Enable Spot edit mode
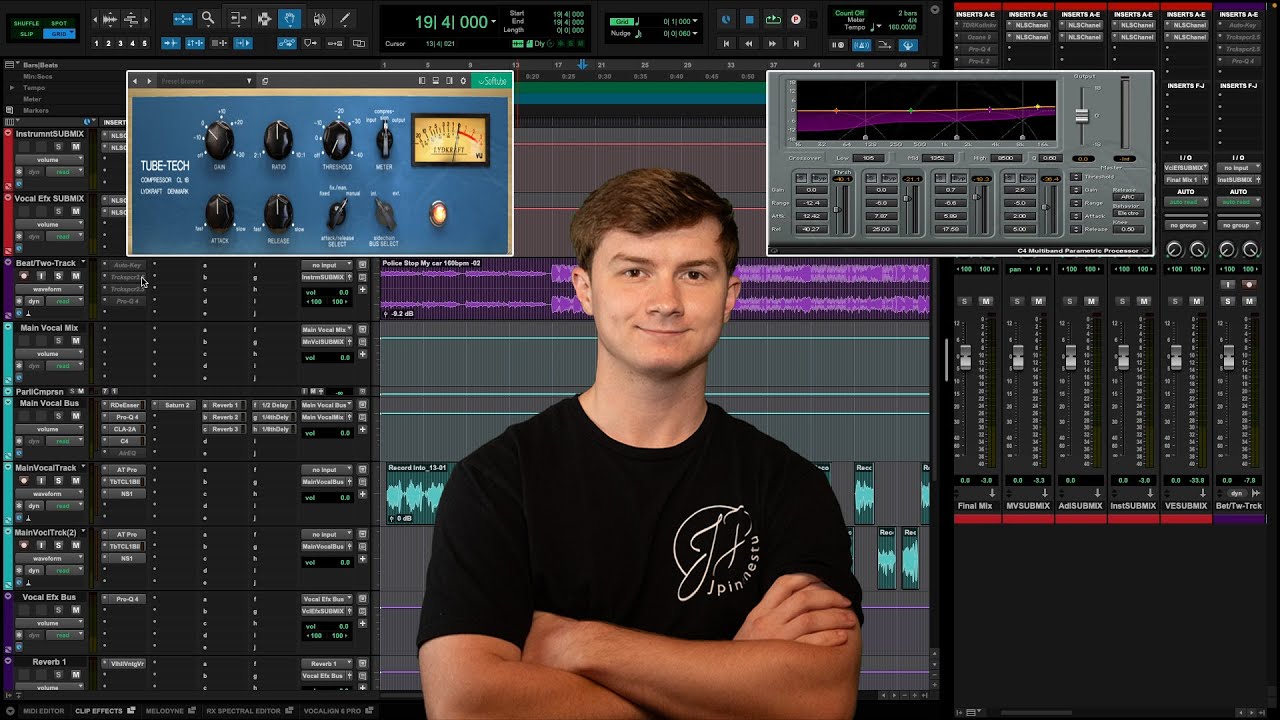The height and width of the screenshot is (720, 1280). pyautogui.click(x=59, y=23)
